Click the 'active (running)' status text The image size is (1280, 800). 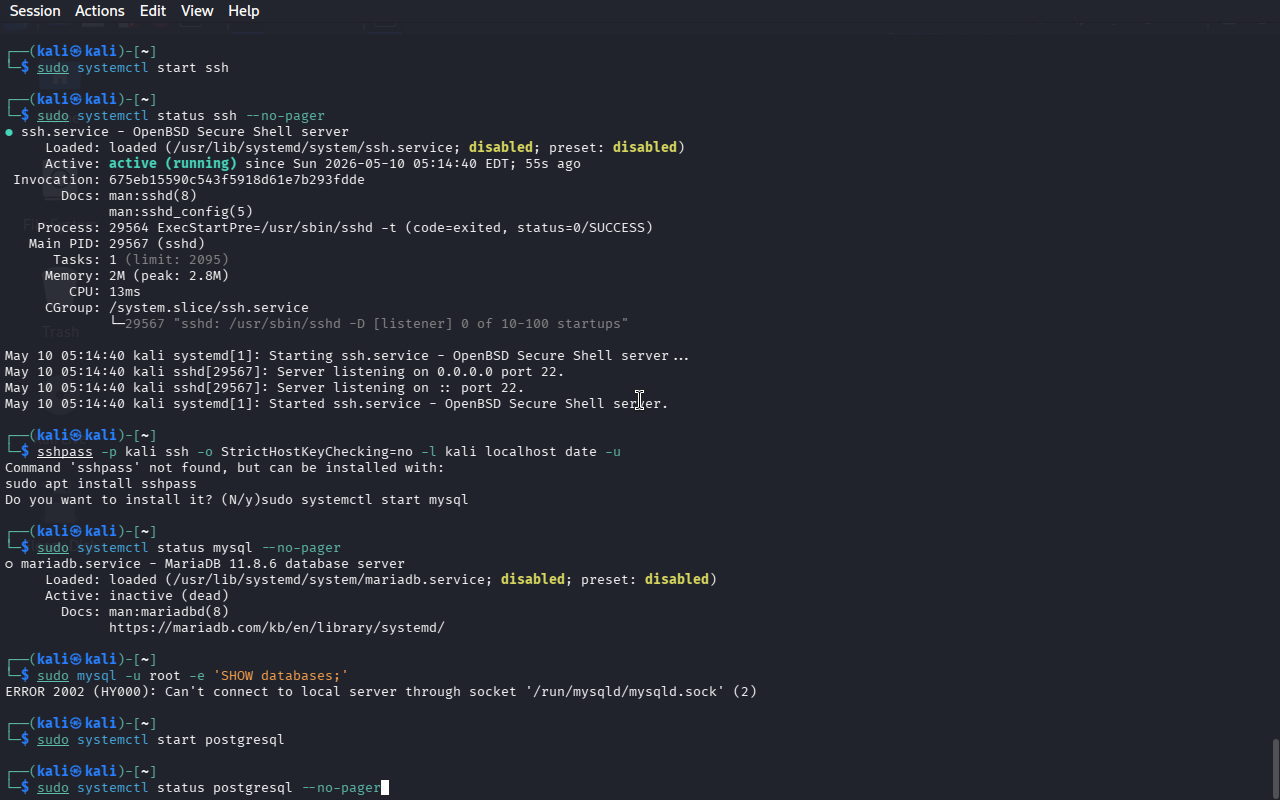173,163
